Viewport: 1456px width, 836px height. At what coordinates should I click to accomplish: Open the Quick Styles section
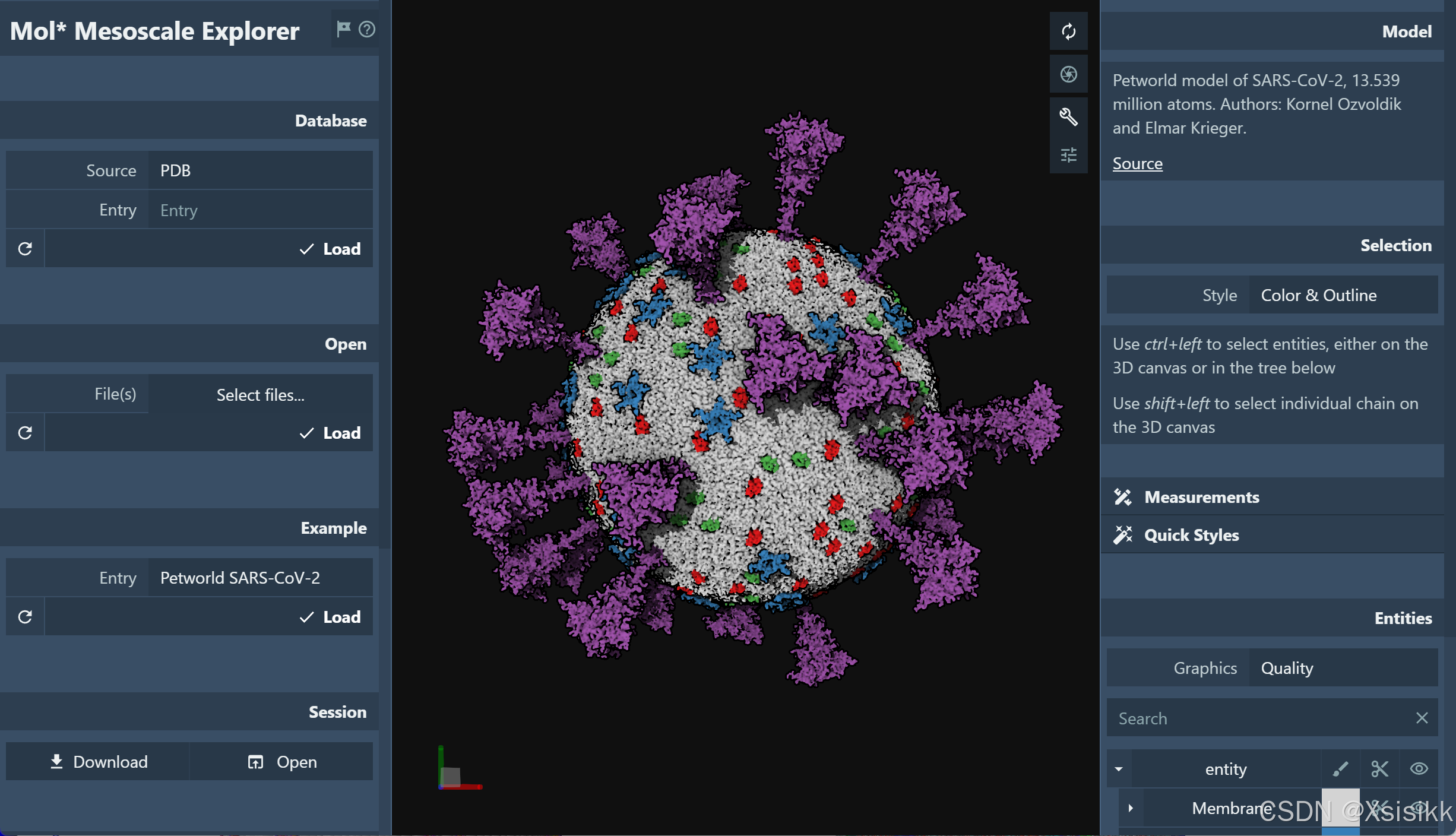[1191, 535]
